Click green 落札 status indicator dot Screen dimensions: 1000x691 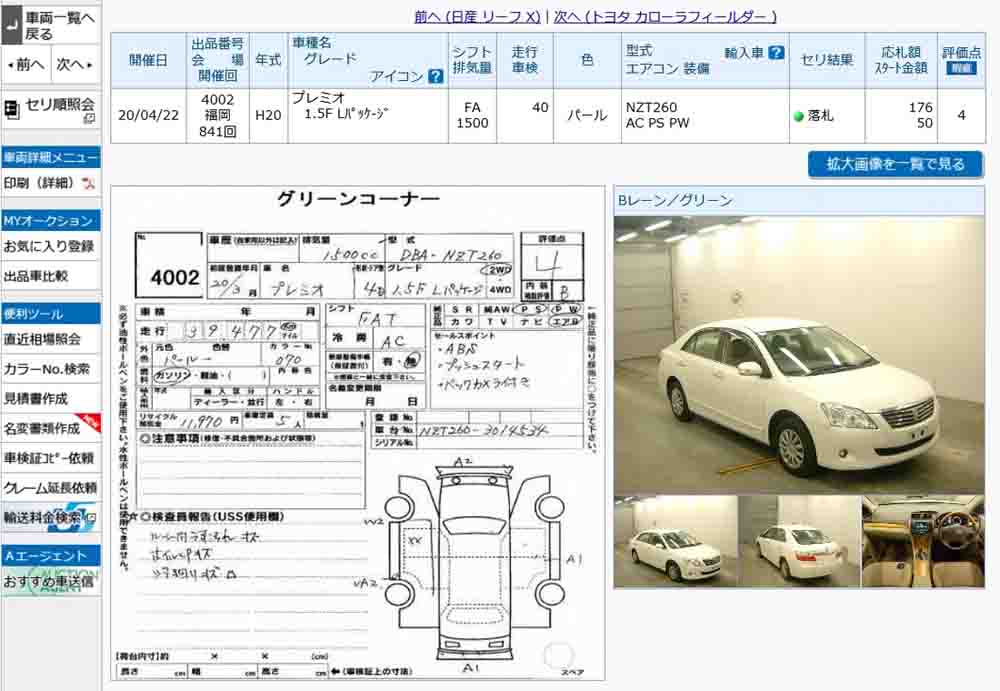798,116
